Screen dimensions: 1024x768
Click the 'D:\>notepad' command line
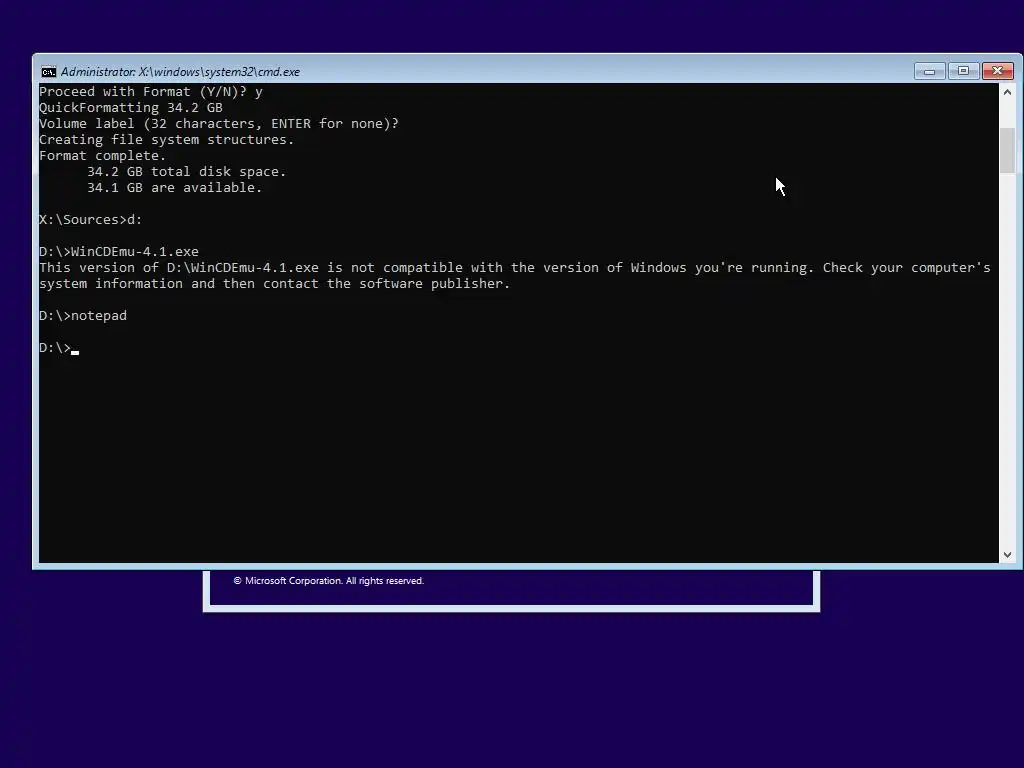pos(83,315)
